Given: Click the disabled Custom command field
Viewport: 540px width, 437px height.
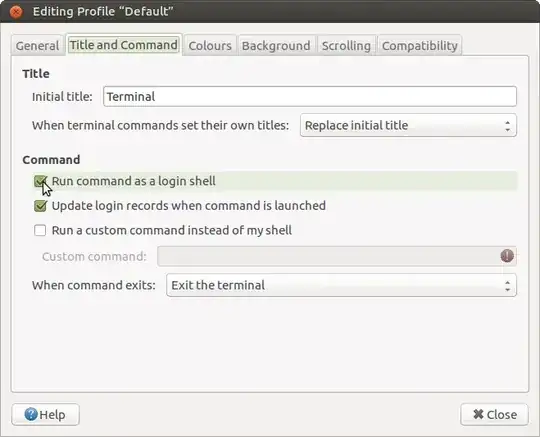Looking at the screenshot, I should [x=337, y=256].
